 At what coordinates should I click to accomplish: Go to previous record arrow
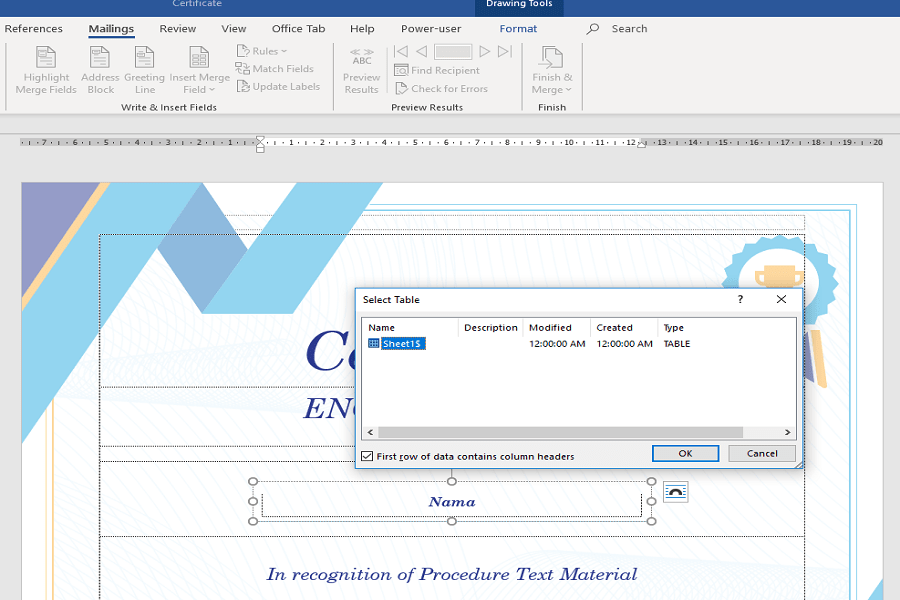(421, 52)
